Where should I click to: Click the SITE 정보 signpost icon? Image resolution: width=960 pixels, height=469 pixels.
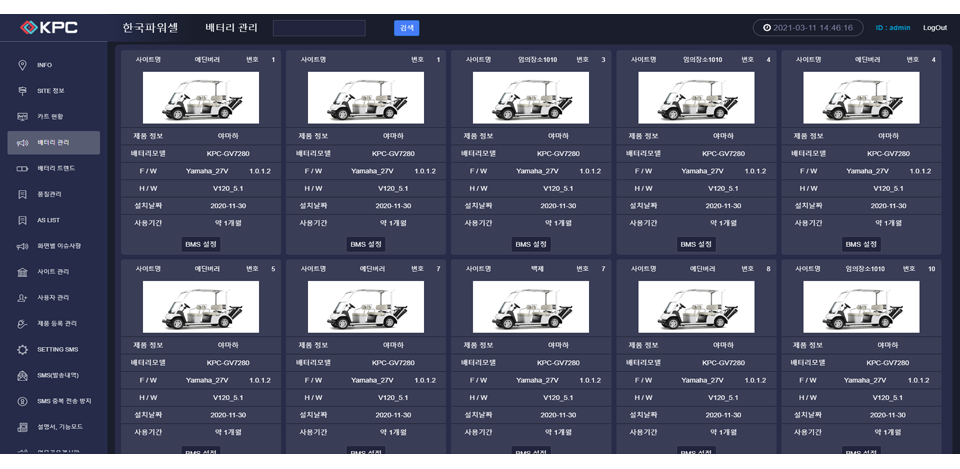pos(22,91)
